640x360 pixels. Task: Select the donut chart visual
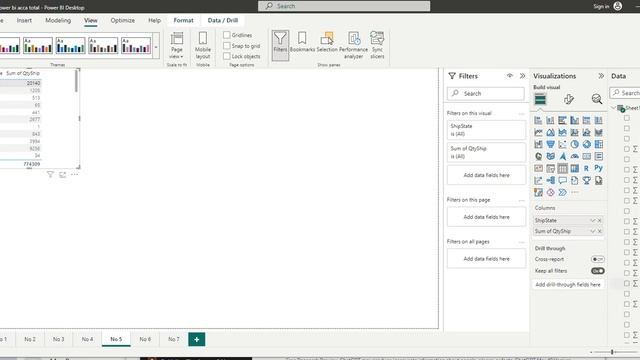coord(587,144)
